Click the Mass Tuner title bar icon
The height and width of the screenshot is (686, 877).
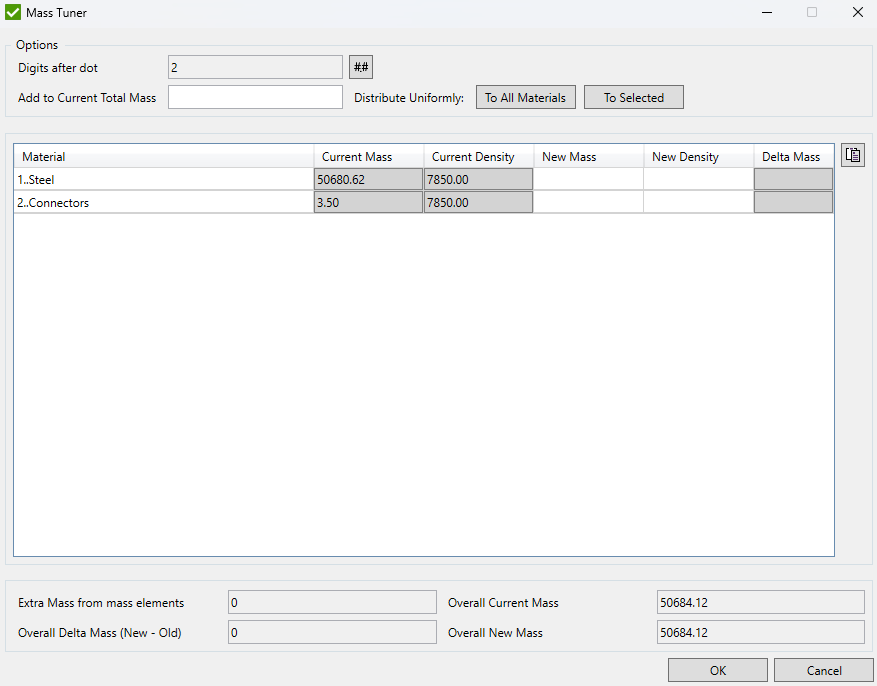click(x=13, y=13)
